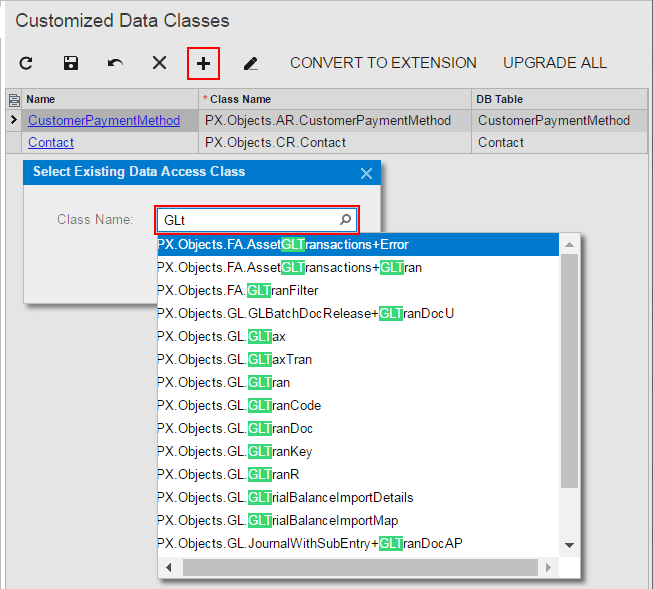The width and height of the screenshot is (653, 589).
Task: Select PX.Objects.GL.GLTran from the list
Action: pos(224,383)
